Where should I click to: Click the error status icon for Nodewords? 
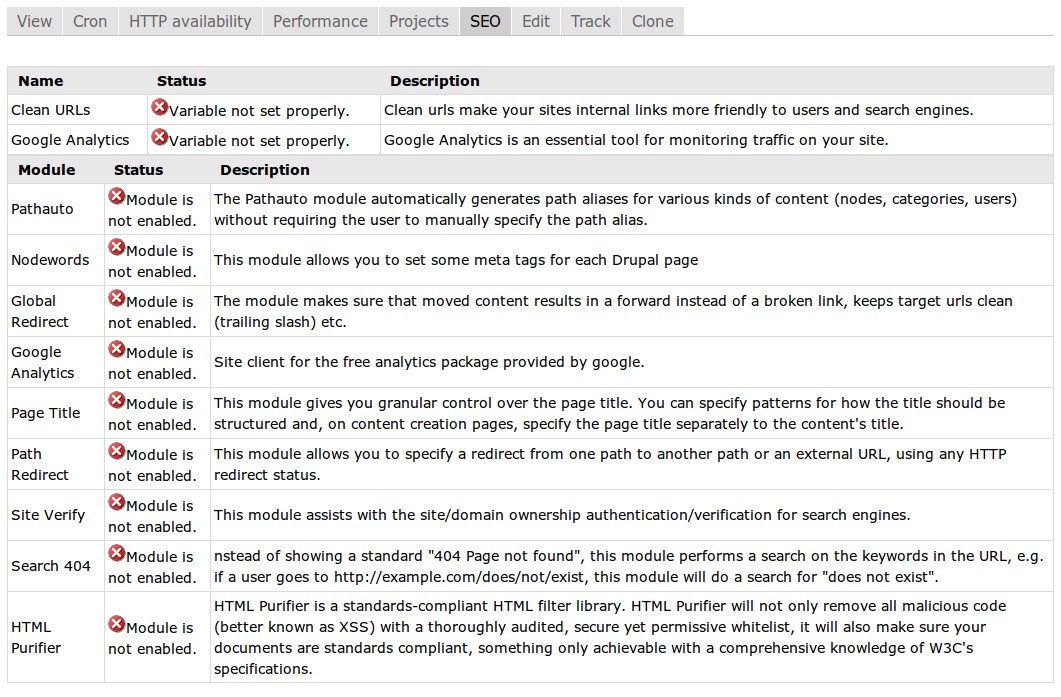pyautogui.click(x=117, y=247)
